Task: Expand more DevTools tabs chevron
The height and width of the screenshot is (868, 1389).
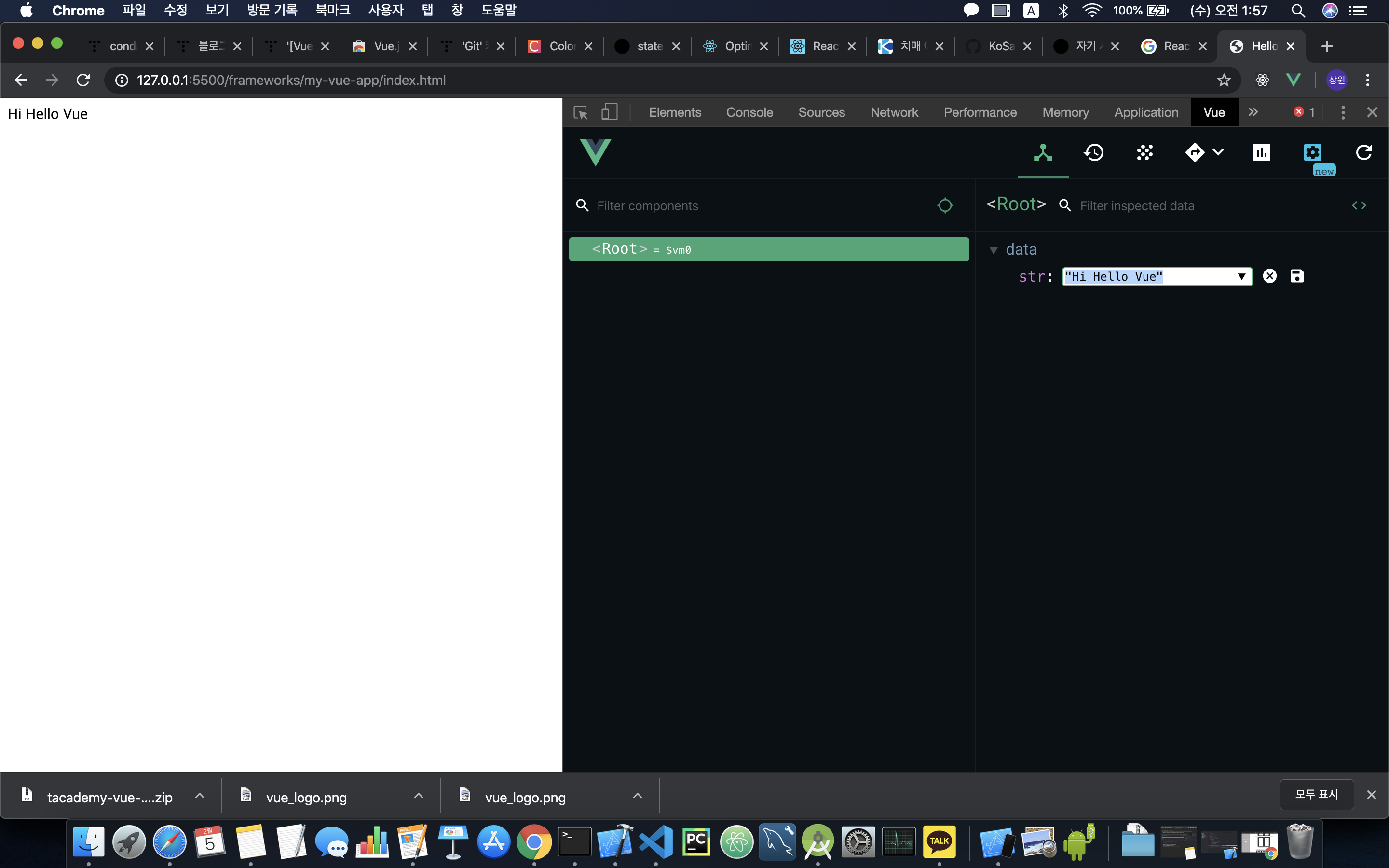Action: pos(1253,112)
